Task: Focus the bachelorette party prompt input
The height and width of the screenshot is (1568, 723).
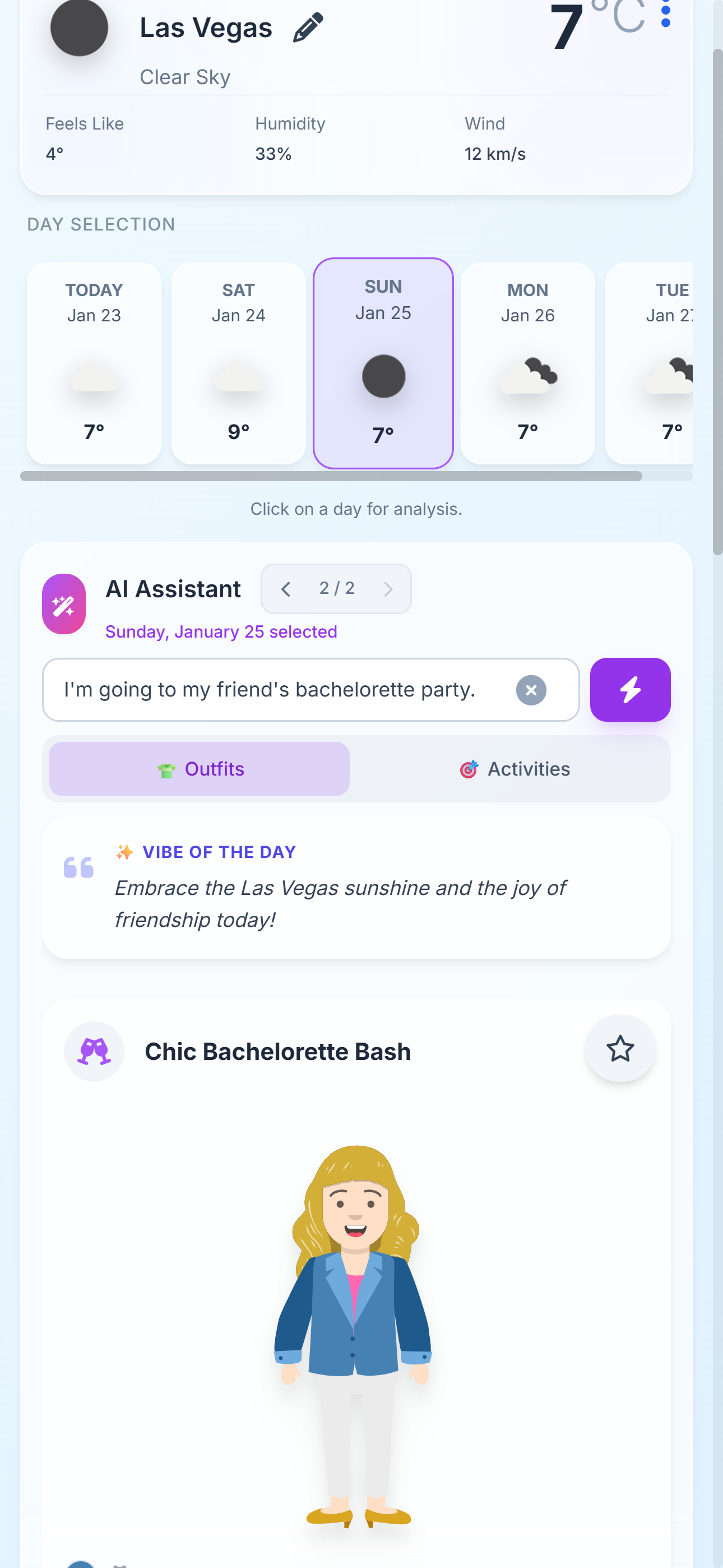Action: click(280, 690)
